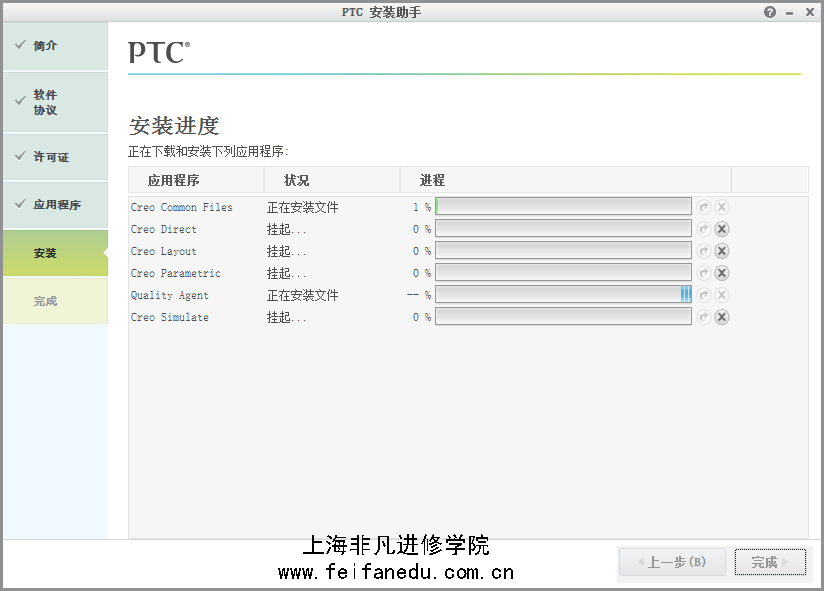Click 挂起 status for Creo Direct
Viewport: 824px width, 591px height.
pyautogui.click(x=286, y=230)
